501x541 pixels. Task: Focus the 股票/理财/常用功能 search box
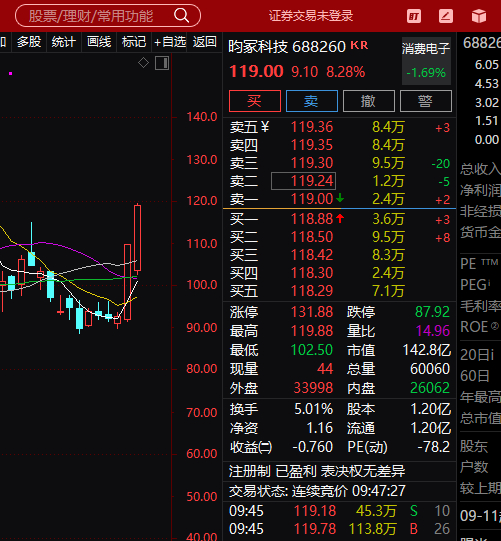[108, 16]
